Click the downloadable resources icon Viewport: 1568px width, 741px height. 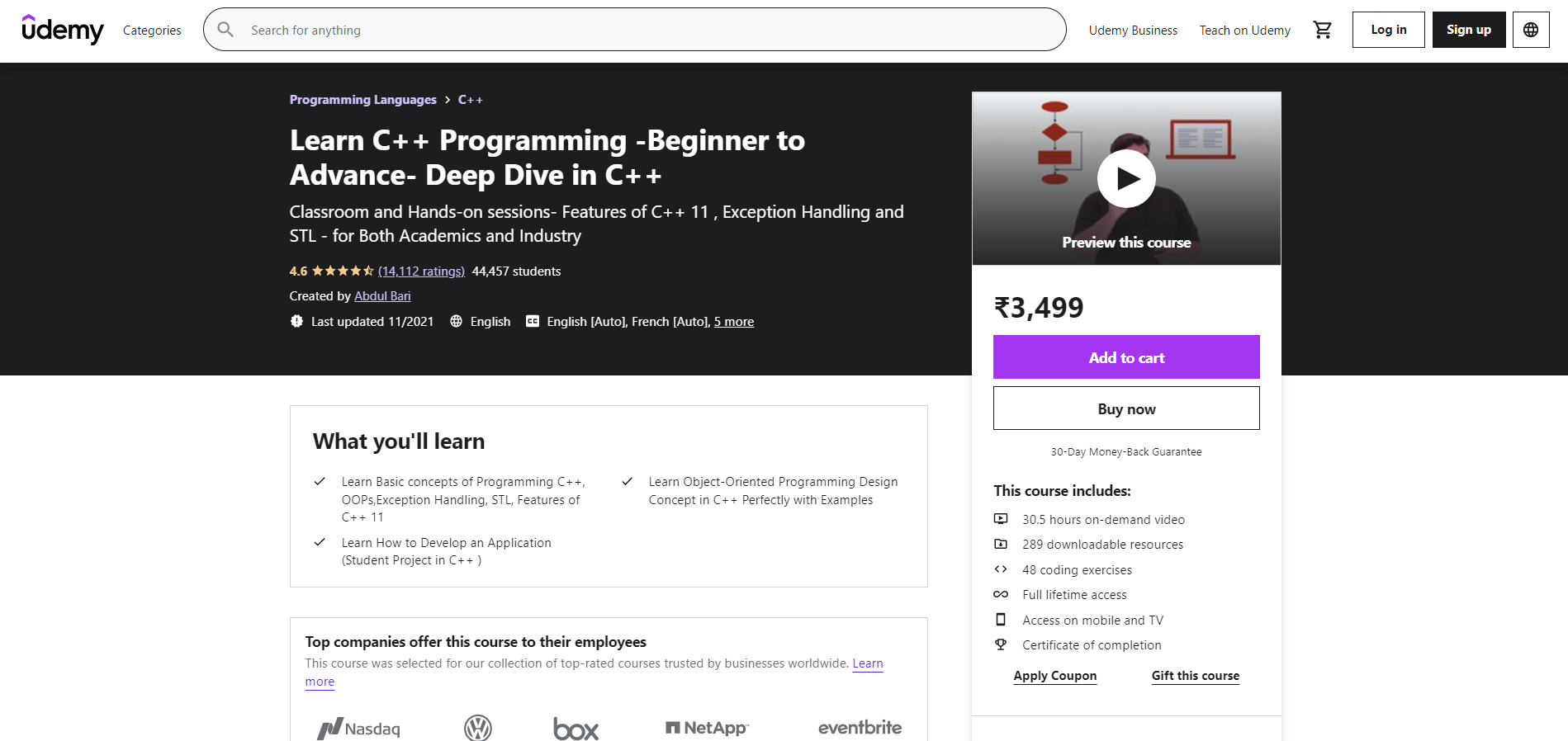[x=1001, y=544]
